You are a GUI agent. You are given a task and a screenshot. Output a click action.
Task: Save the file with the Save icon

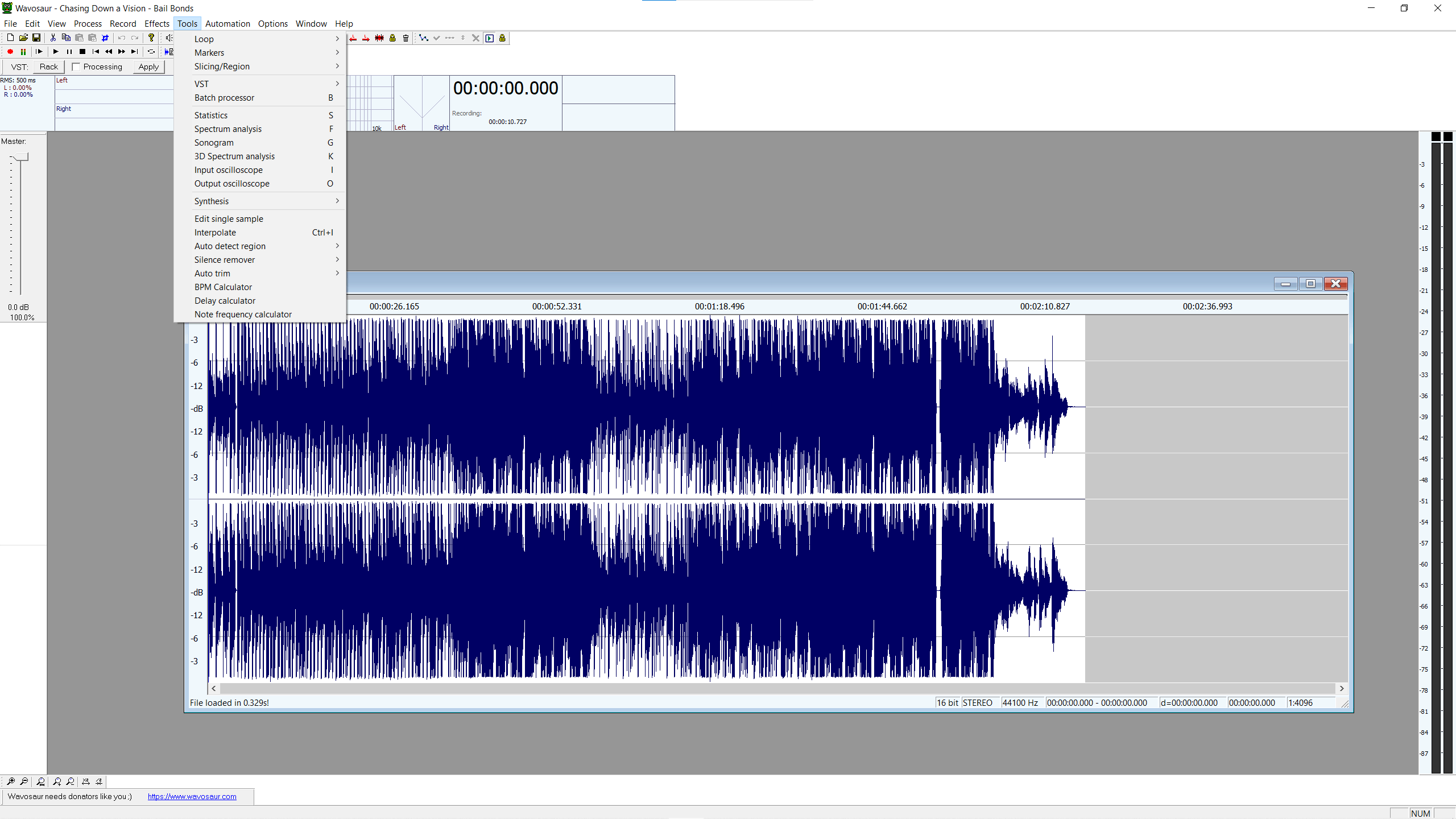coord(36,38)
